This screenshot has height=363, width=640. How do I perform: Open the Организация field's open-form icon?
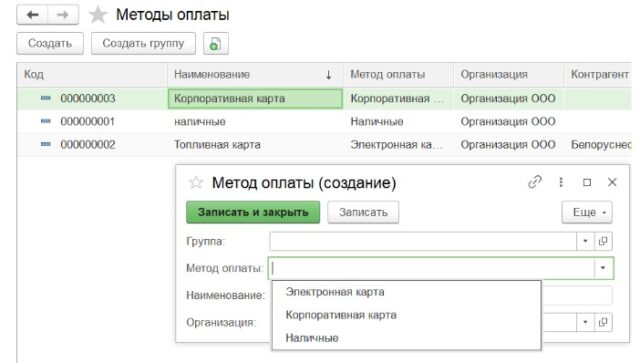pyautogui.click(x=603, y=322)
